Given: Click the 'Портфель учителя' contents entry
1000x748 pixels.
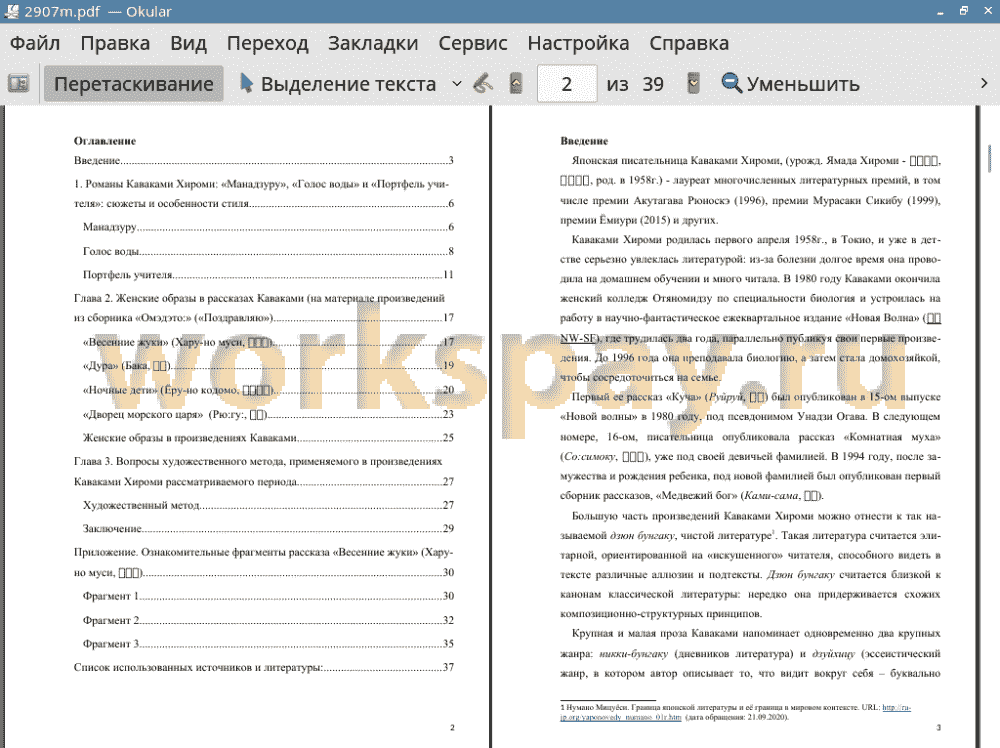Looking at the screenshot, I should click(268, 274).
